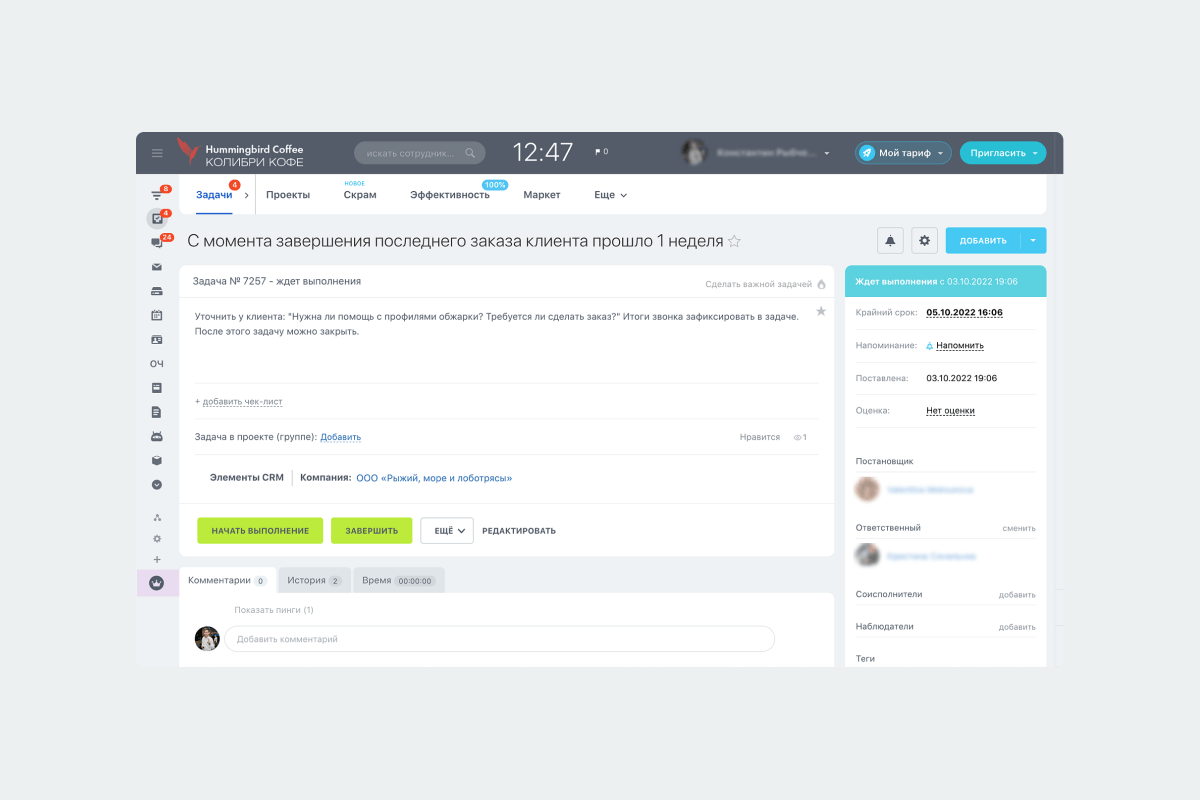
Task: Click добавить next to Соисполнители
Action: 1017,595
